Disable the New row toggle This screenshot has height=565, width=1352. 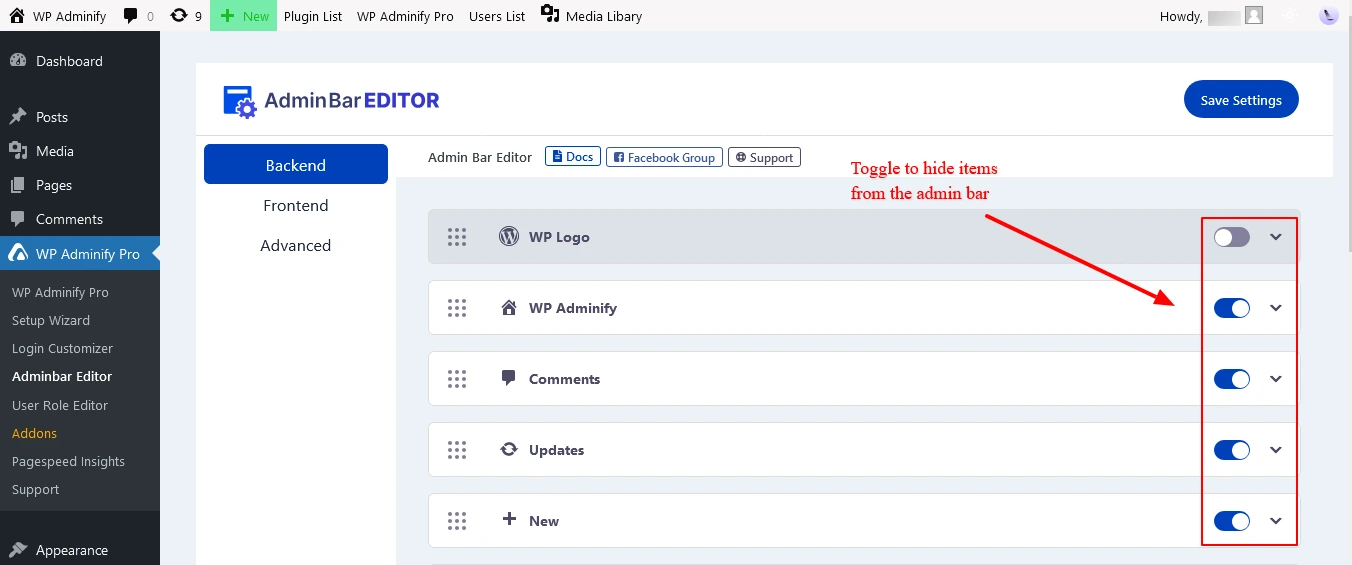[1232, 521]
